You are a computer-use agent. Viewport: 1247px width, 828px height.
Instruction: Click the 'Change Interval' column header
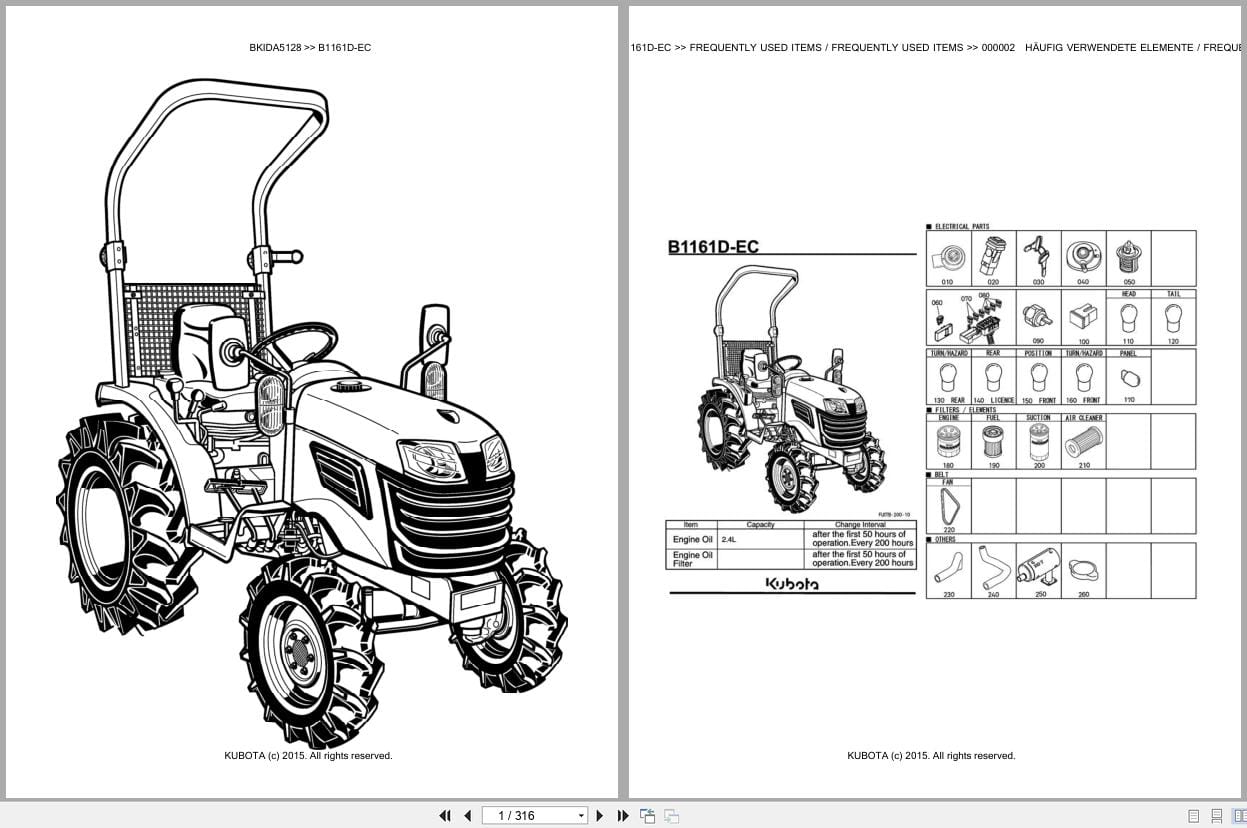pyautogui.click(x=860, y=524)
